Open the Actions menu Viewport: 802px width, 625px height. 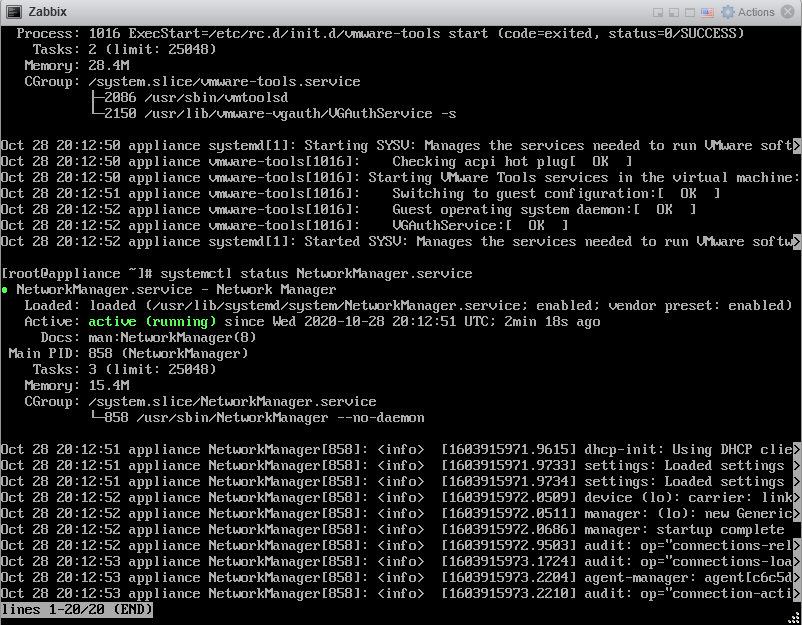pyautogui.click(x=756, y=12)
